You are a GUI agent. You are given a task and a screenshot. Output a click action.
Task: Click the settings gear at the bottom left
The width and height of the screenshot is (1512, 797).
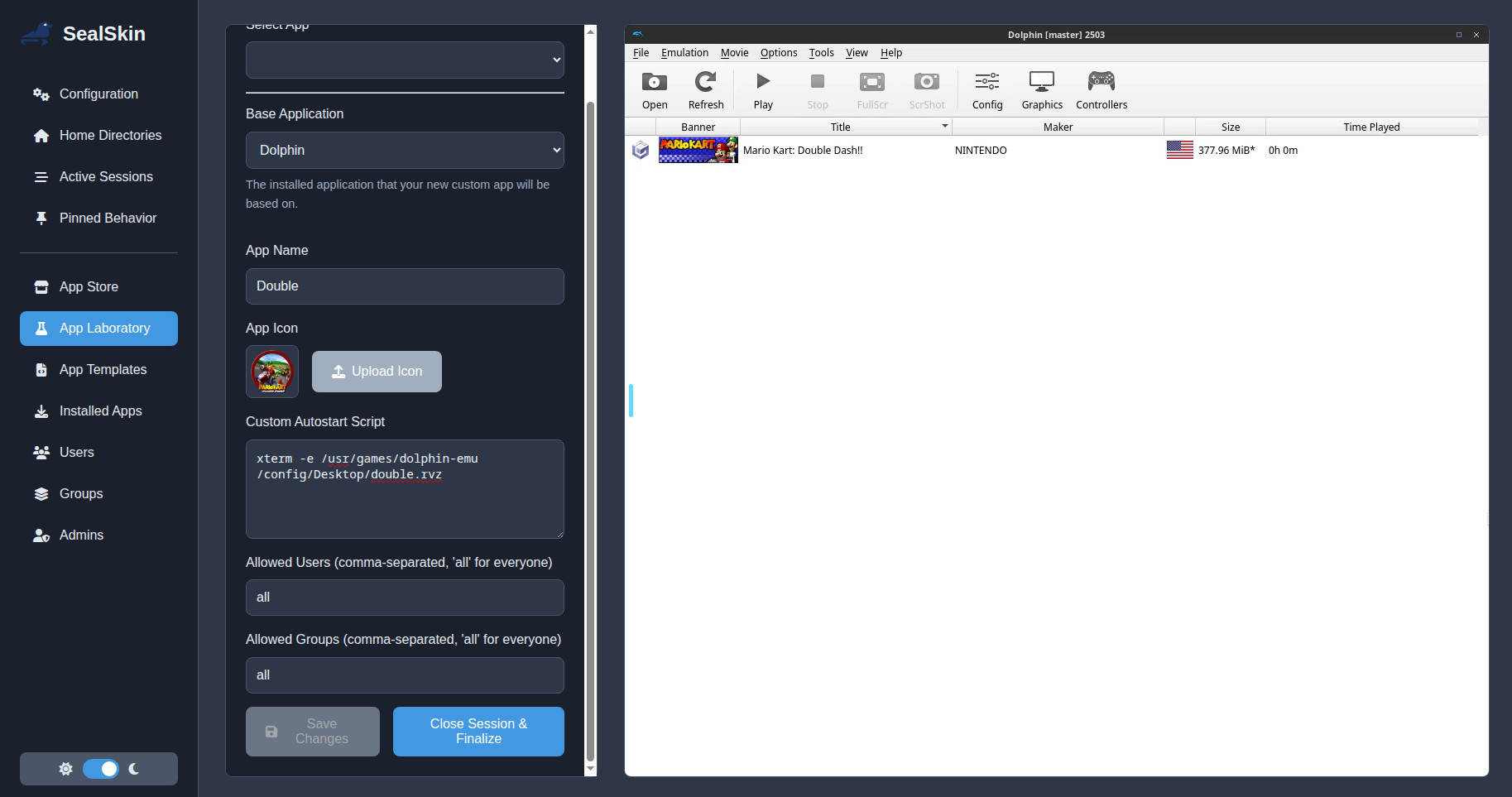[x=65, y=769]
